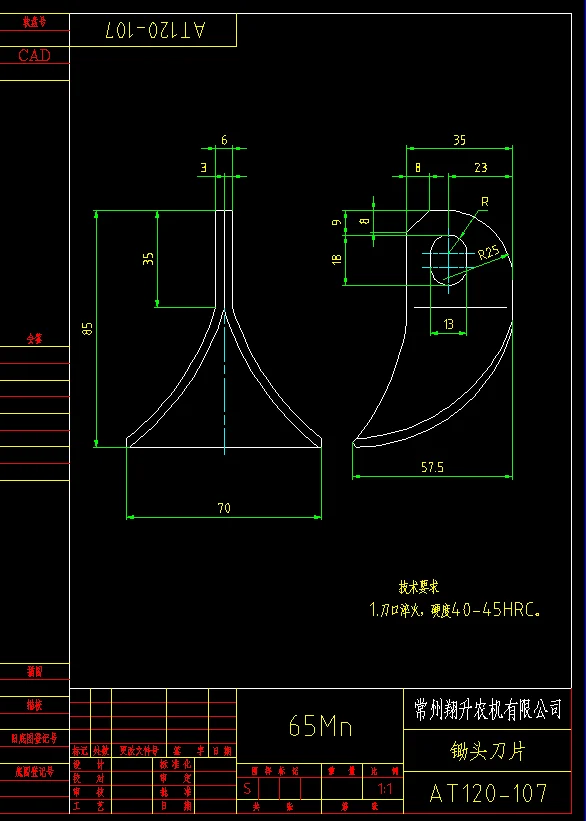
Task: Select the vertical 9 dimension text
Action: (337, 222)
